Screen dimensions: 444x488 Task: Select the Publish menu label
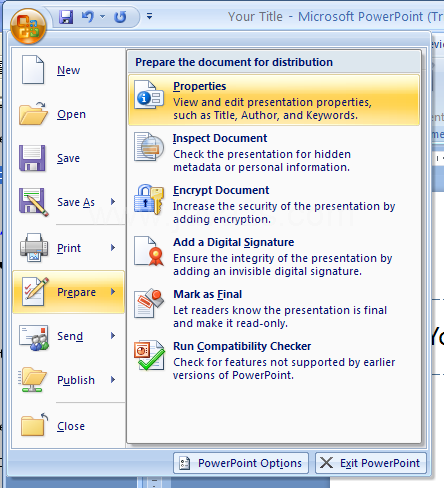[76, 380]
